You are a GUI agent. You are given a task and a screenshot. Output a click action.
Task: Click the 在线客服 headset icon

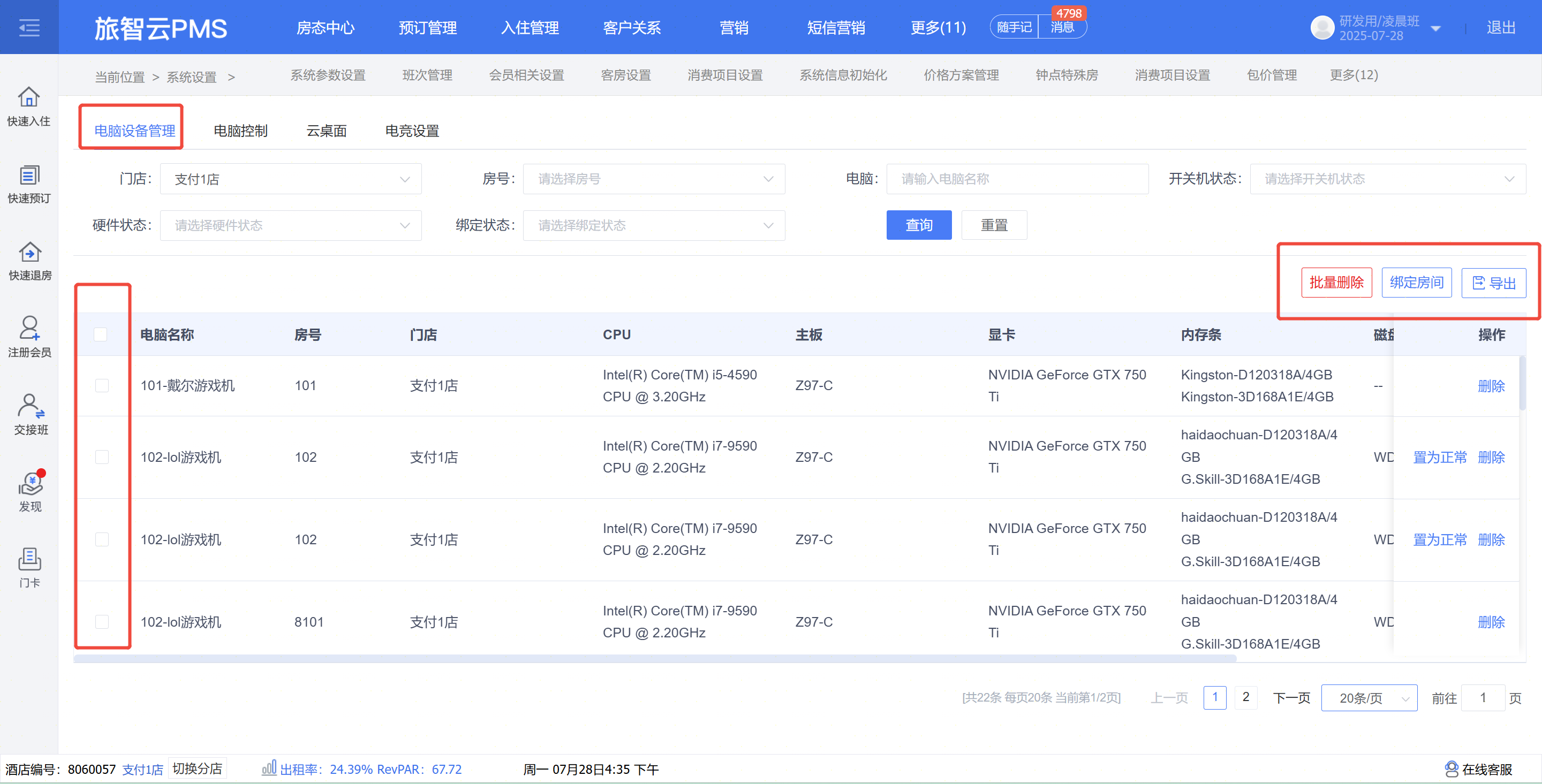pyautogui.click(x=1451, y=769)
